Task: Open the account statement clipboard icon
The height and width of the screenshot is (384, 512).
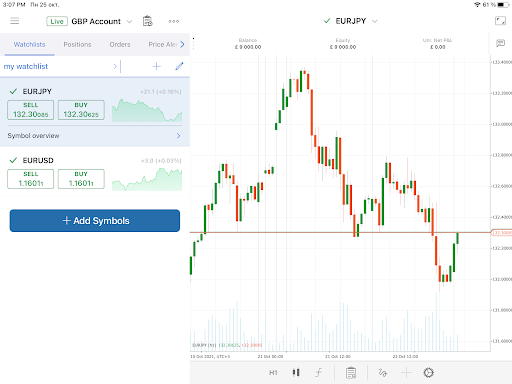Action: tap(148, 21)
